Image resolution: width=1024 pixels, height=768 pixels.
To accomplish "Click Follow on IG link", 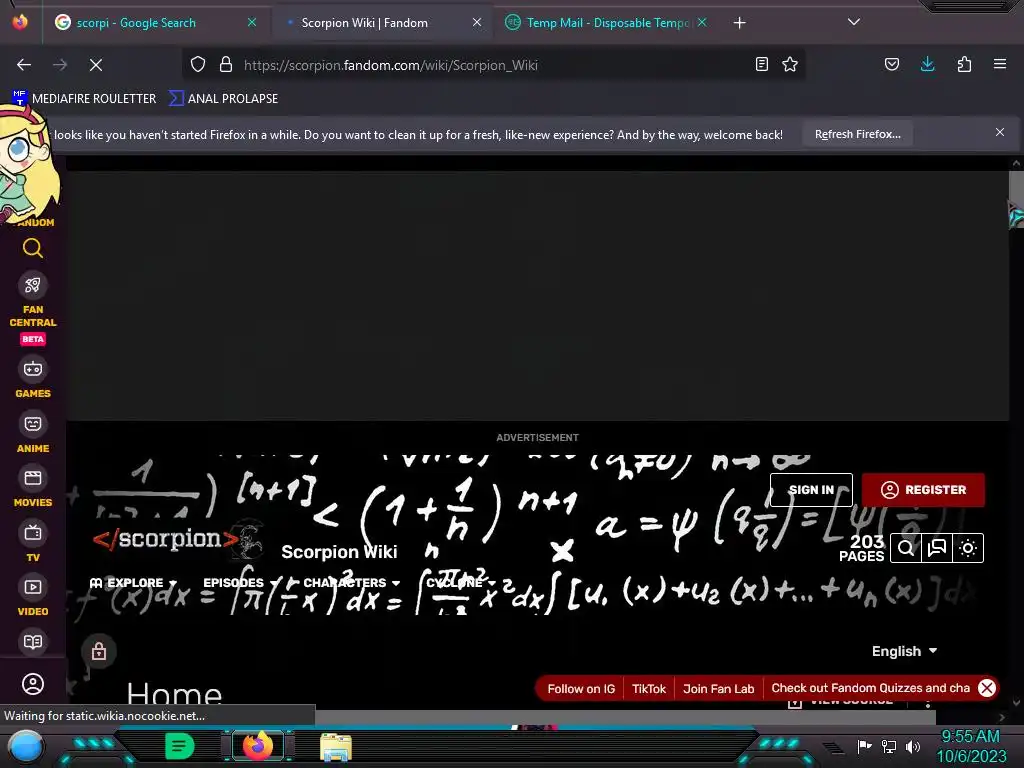I will 581,688.
